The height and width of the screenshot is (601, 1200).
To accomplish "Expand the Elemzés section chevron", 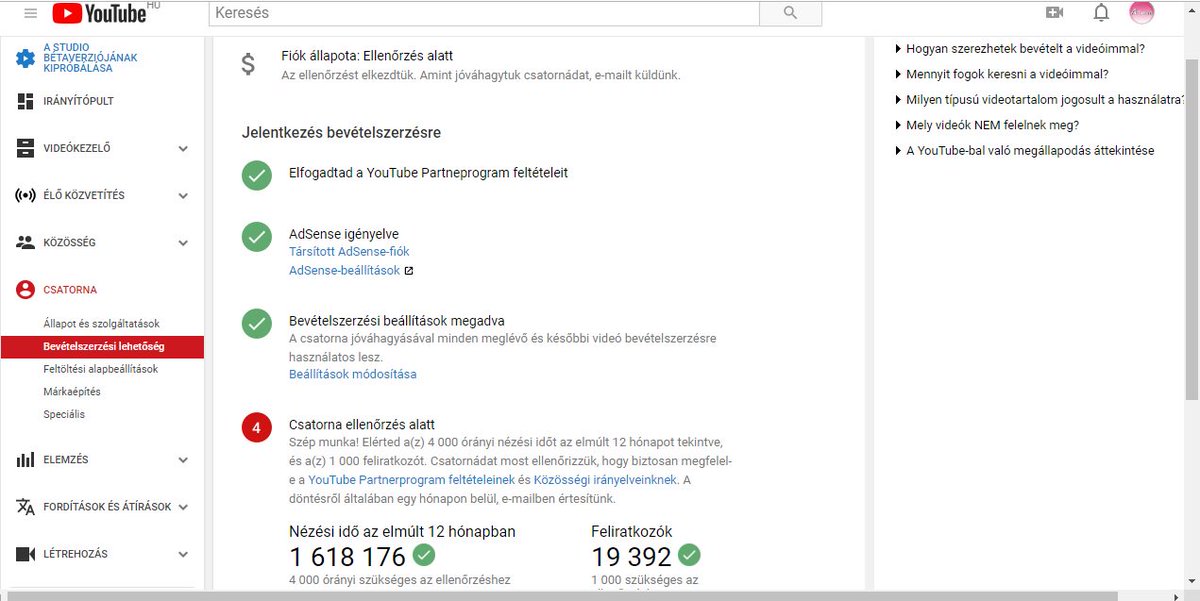I will coord(183,460).
